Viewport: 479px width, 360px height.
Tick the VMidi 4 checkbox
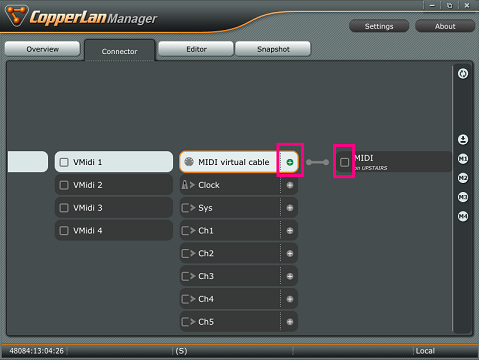pyautogui.click(x=64, y=231)
